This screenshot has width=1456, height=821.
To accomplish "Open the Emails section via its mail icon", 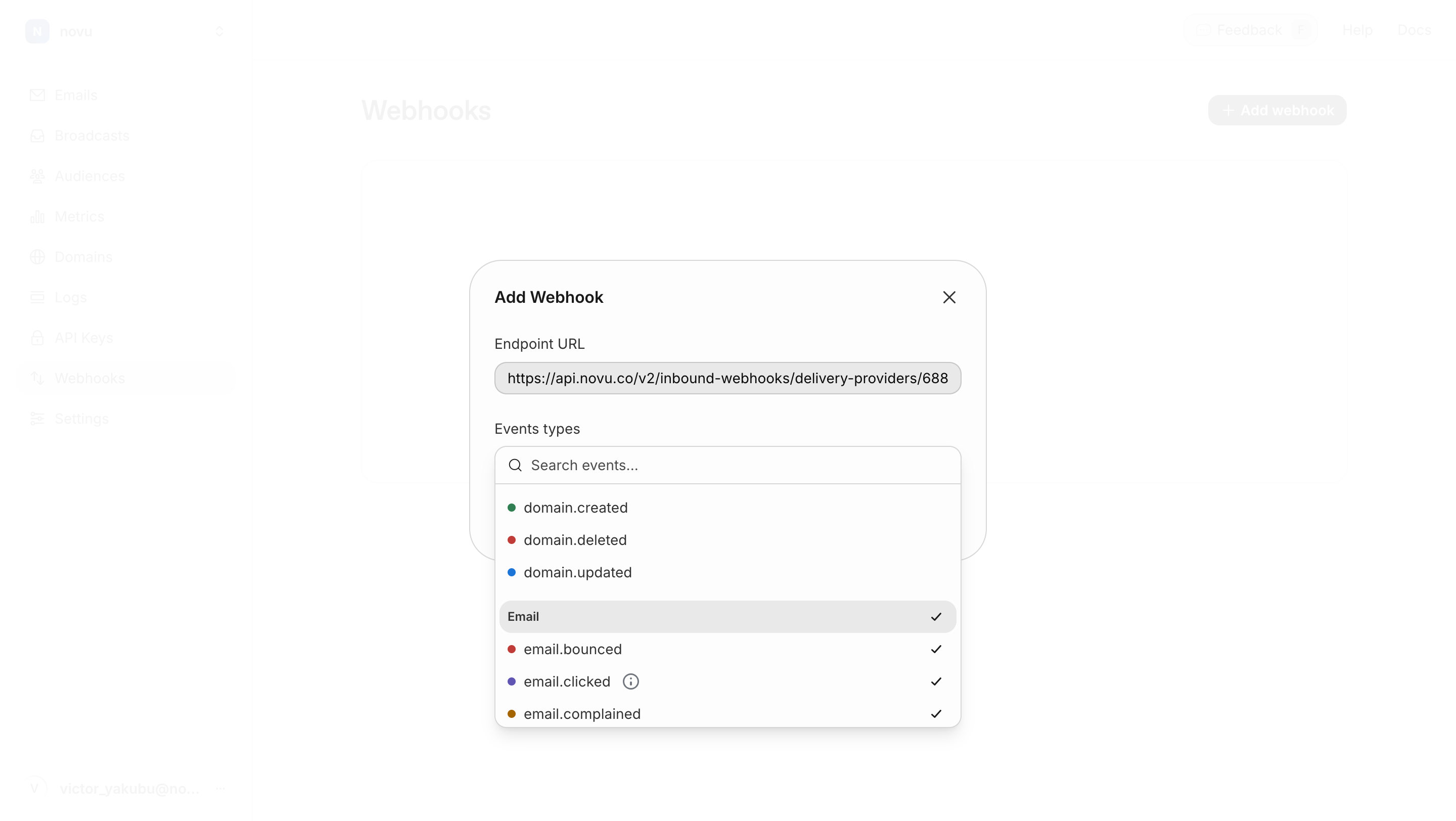I will pyautogui.click(x=37, y=95).
